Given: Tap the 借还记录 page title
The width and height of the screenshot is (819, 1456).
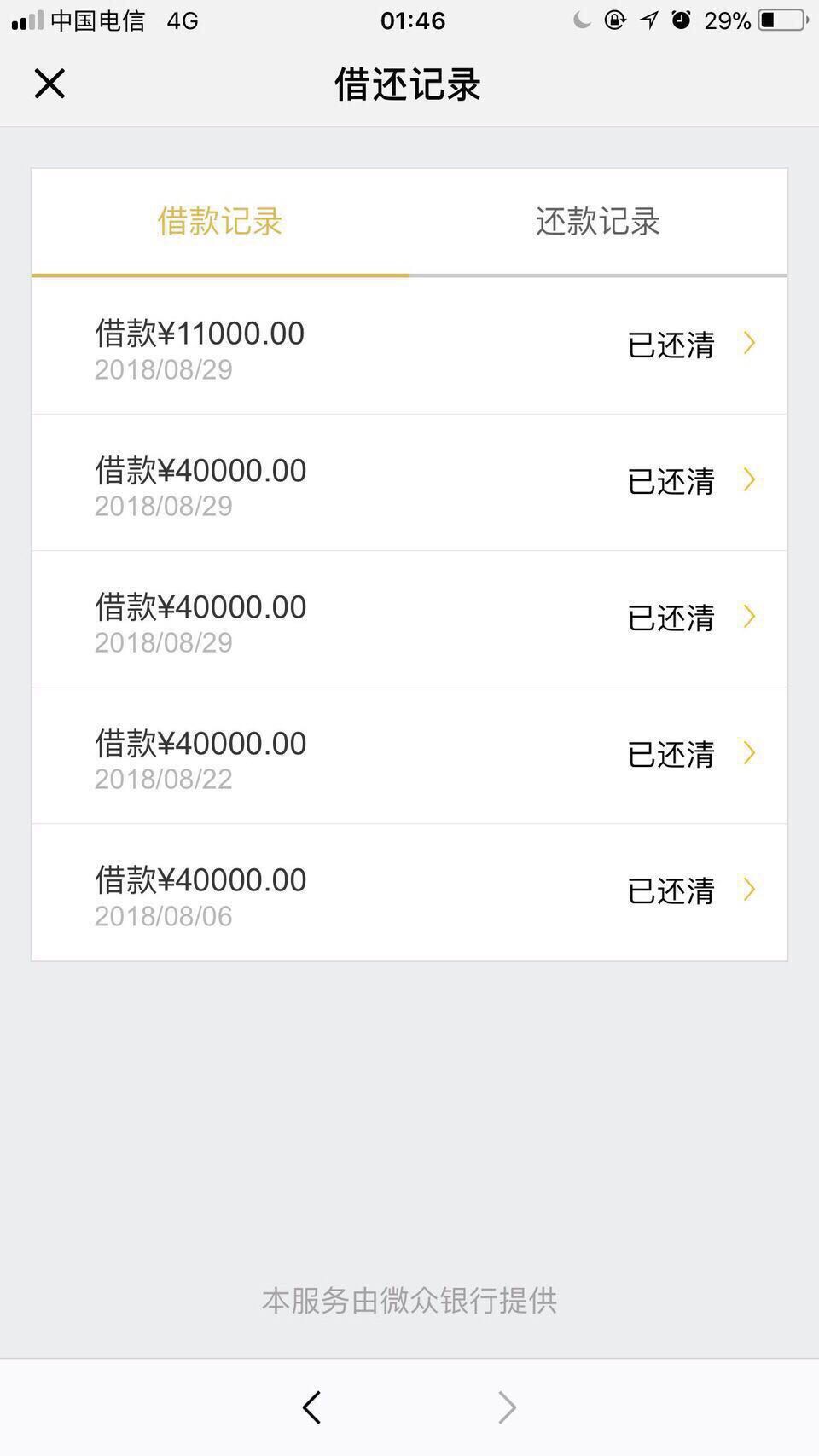Looking at the screenshot, I should click(408, 84).
